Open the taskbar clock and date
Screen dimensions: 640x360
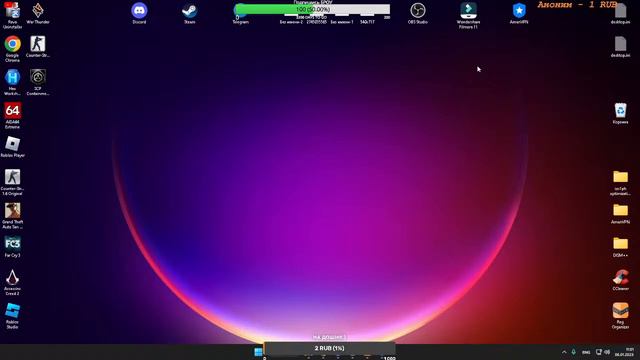[x=625, y=352]
